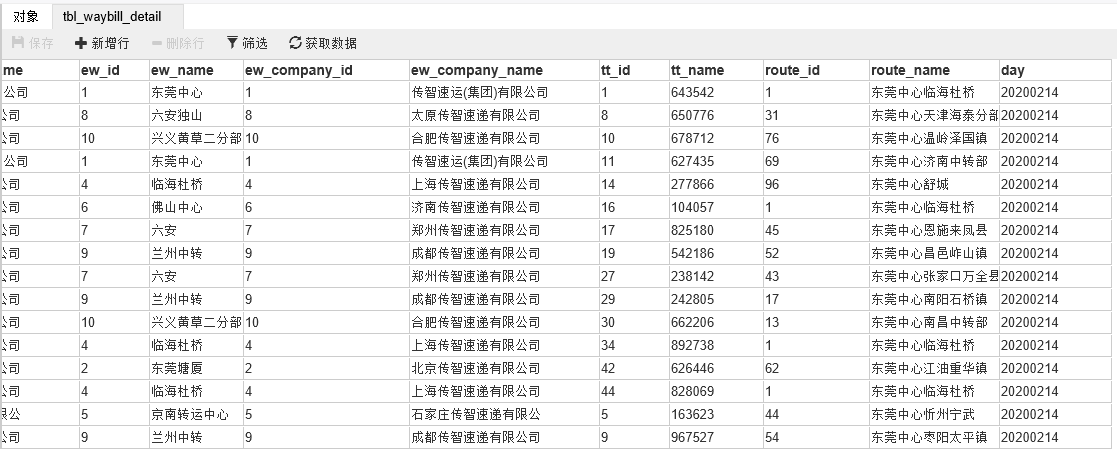Click the filter funnel icon
The image size is (1117, 449).
click(232, 43)
